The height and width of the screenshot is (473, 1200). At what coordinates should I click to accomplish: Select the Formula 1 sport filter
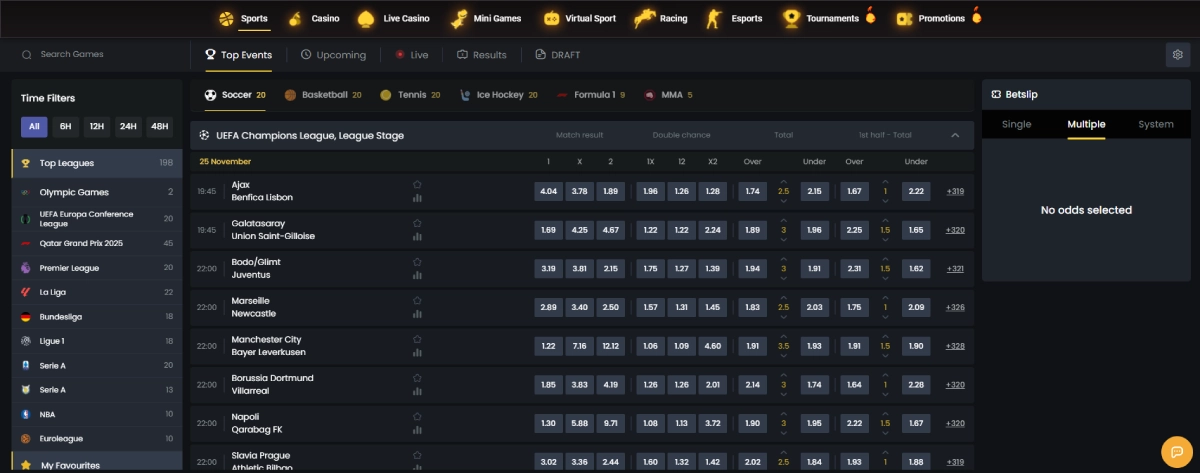coord(591,95)
